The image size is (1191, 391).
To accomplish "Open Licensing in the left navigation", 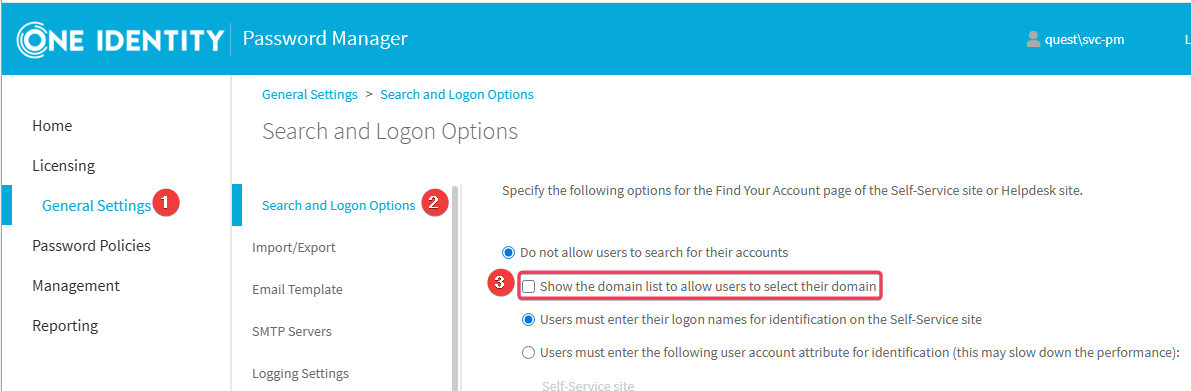I will click(63, 166).
